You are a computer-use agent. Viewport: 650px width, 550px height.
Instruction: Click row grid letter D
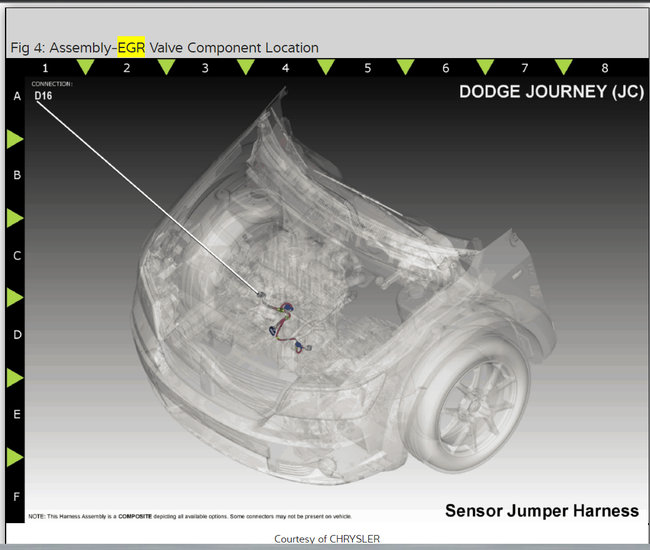pos(17,334)
